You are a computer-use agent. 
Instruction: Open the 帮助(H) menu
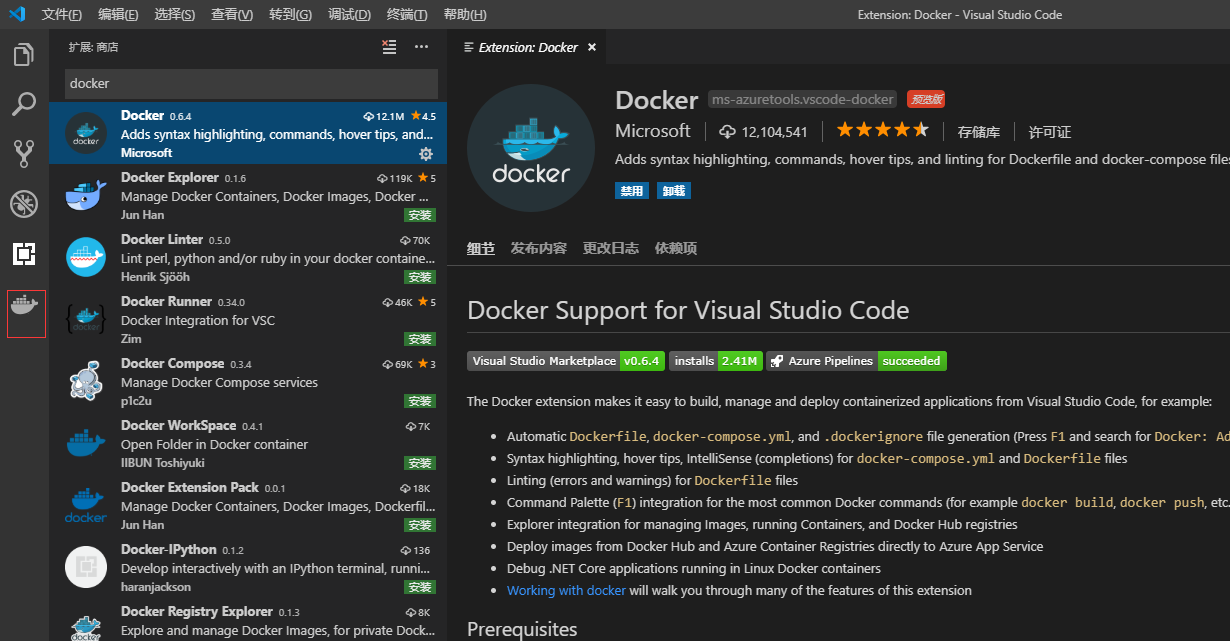click(x=465, y=14)
